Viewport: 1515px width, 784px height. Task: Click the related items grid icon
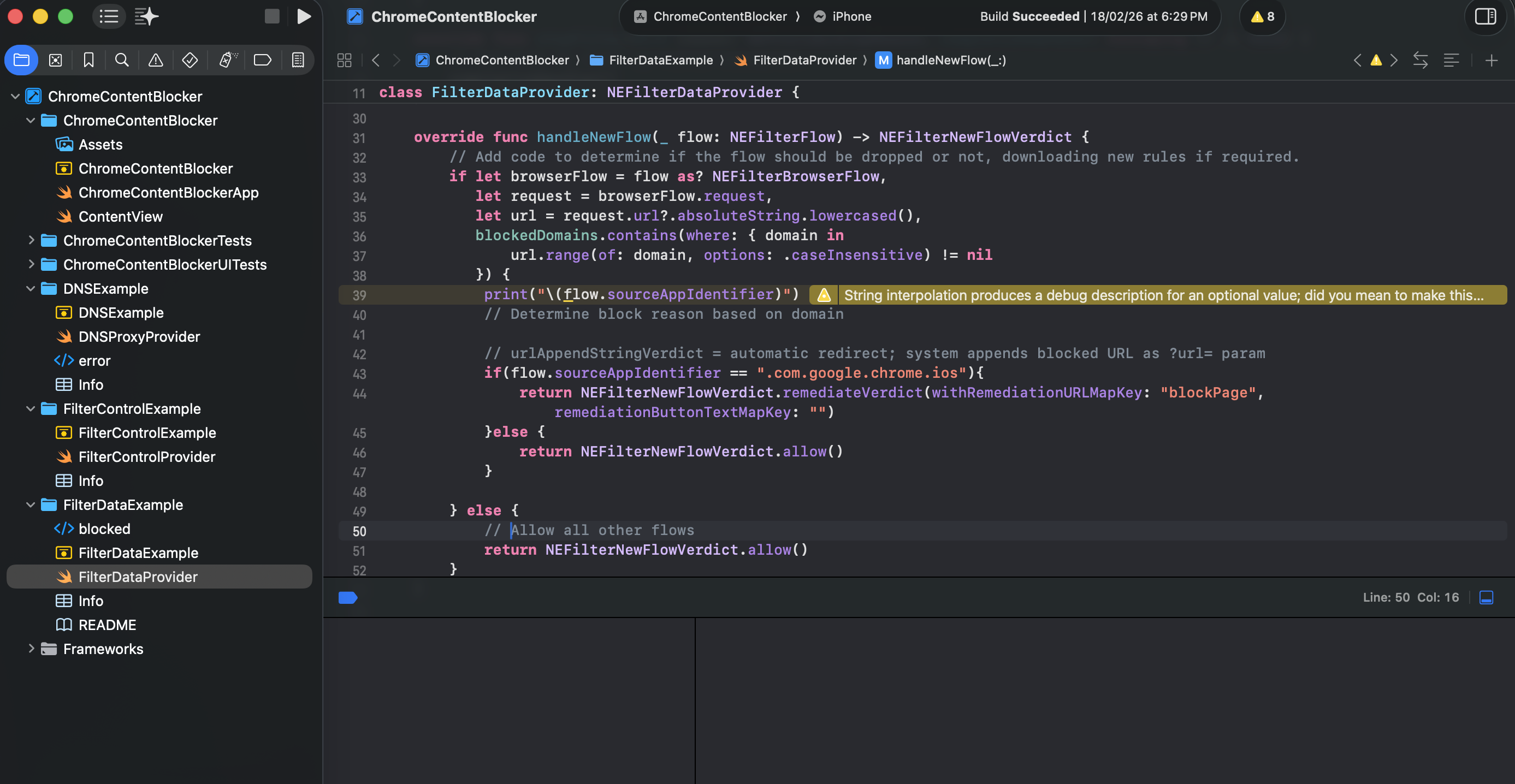[344, 60]
